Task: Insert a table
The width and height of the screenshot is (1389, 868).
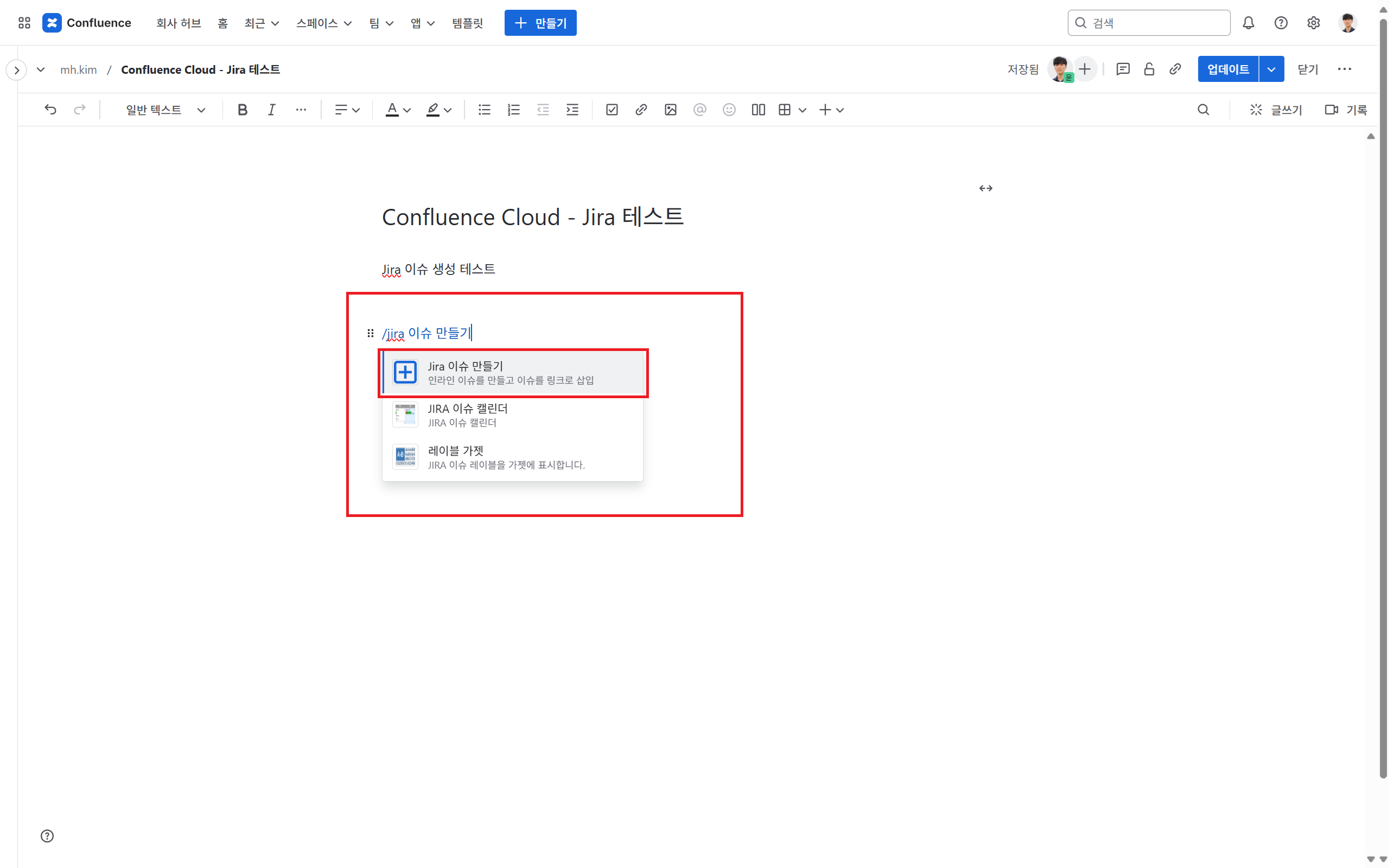Action: pos(785,110)
